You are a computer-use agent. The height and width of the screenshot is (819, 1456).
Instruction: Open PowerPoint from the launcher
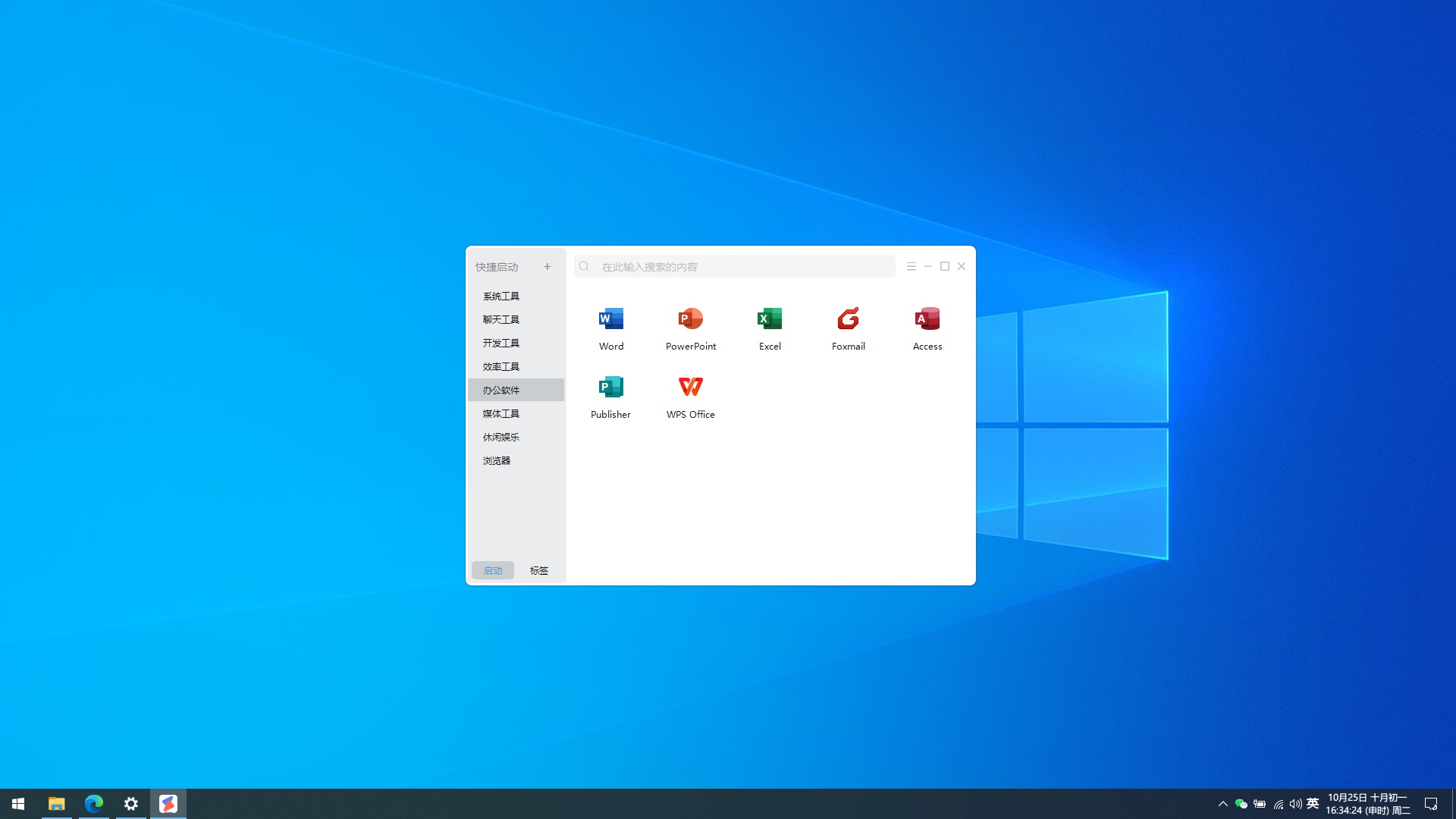[x=690, y=319]
